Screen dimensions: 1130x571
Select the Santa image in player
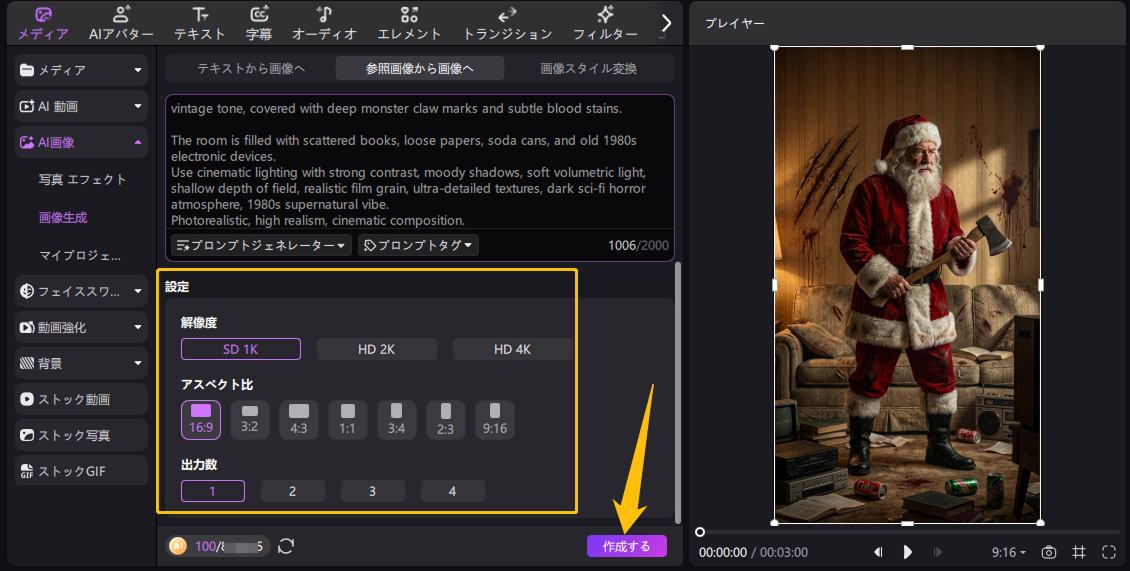[907, 285]
